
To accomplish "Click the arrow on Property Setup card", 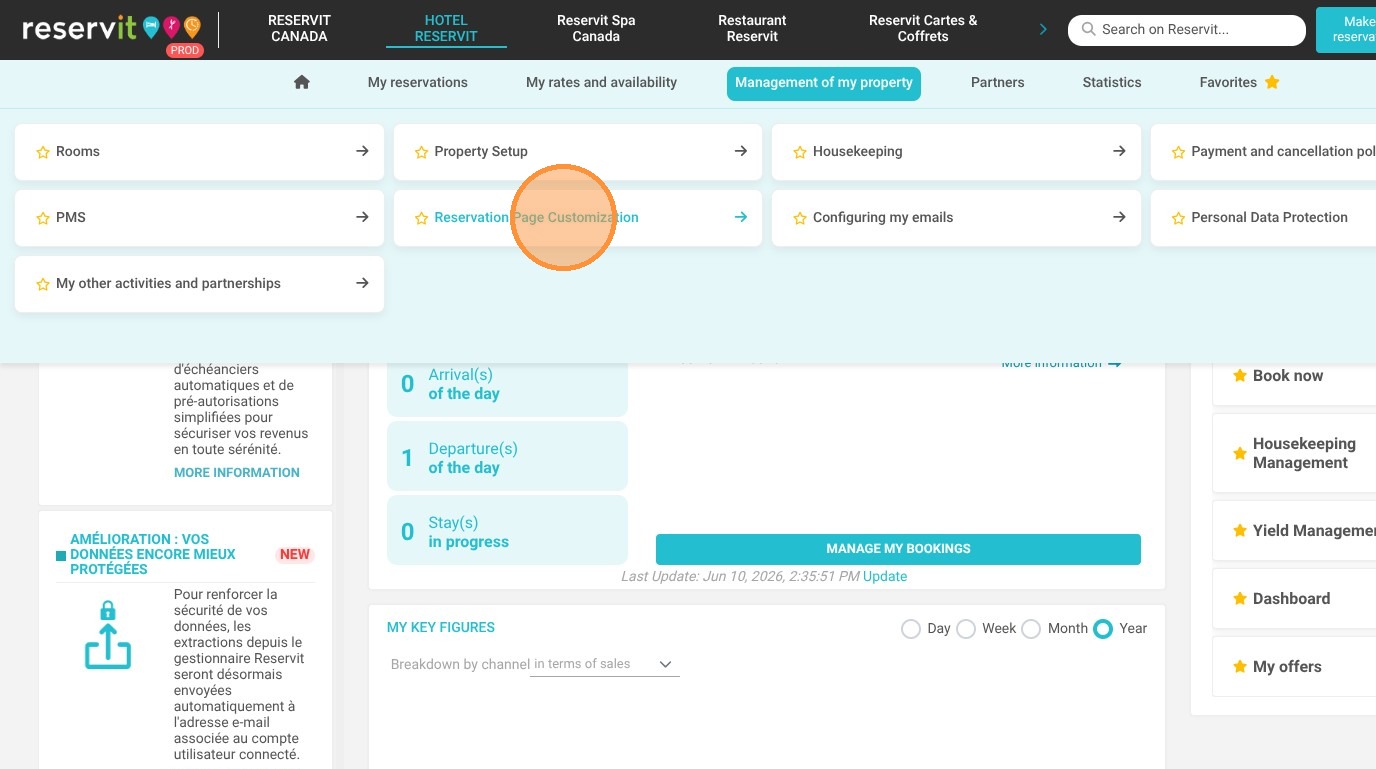I will pos(741,151).
